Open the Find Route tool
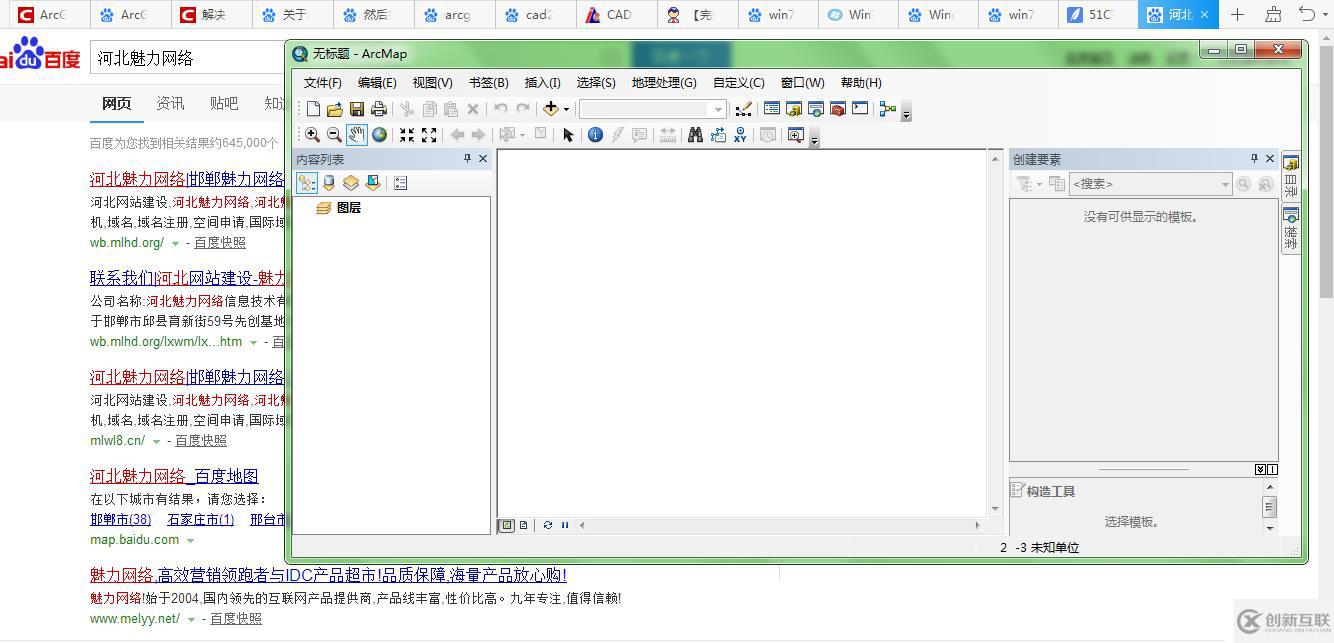1334x643 pixels. click(x=718, y=135)
